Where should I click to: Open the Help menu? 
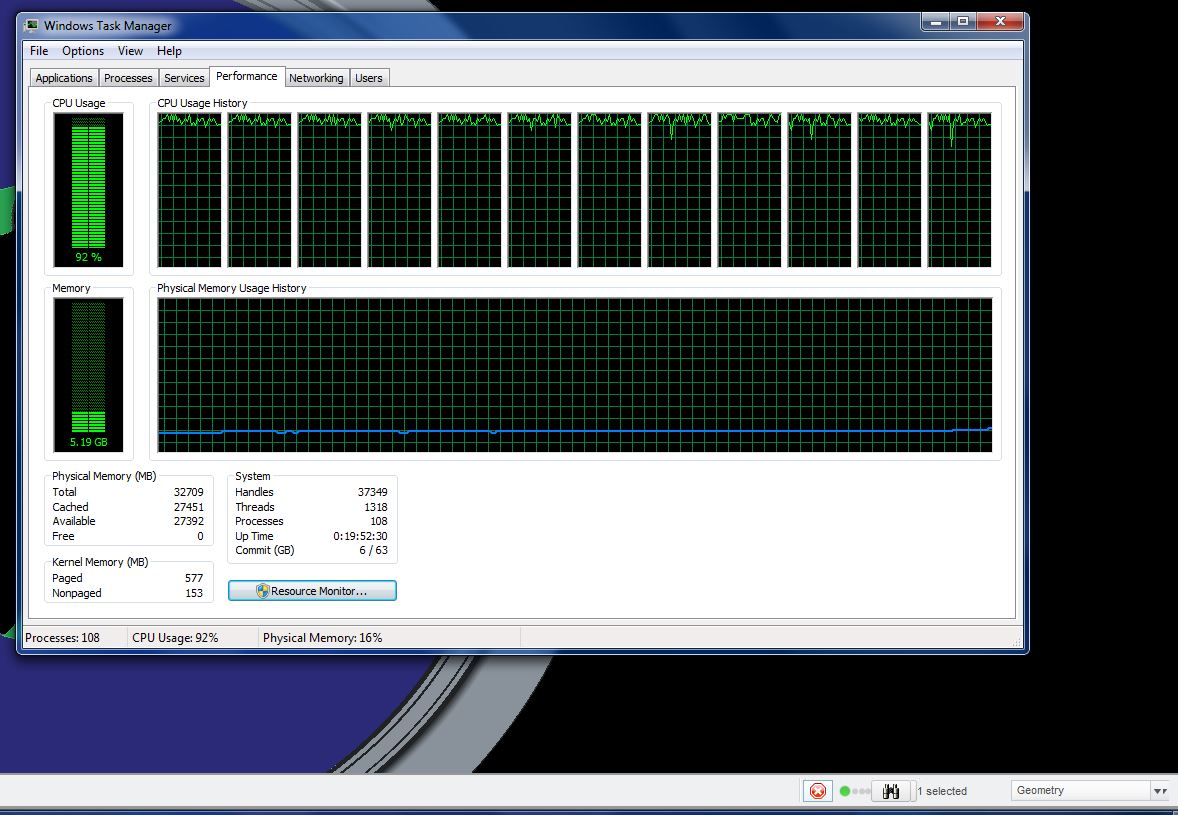click(169, 51)
